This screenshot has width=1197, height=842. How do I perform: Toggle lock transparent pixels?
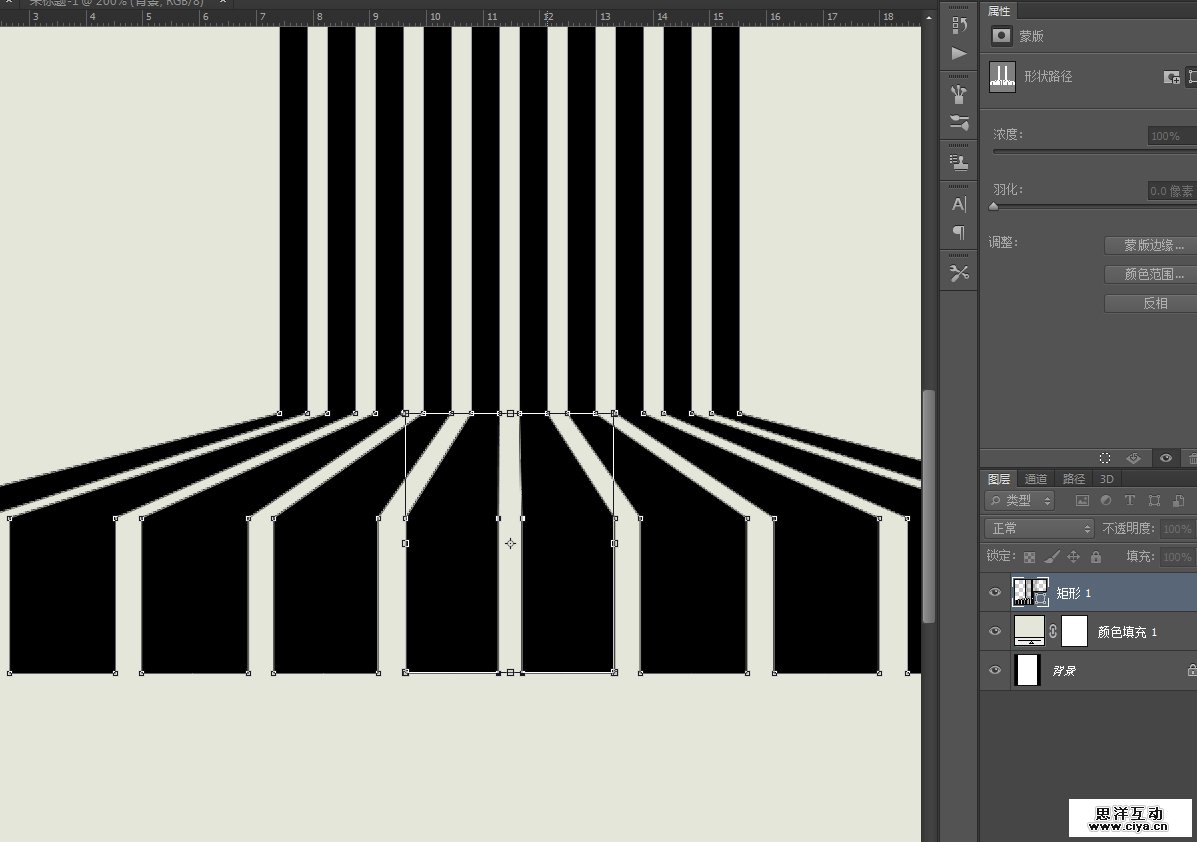pyautogui.click(x=1029, y=557)
